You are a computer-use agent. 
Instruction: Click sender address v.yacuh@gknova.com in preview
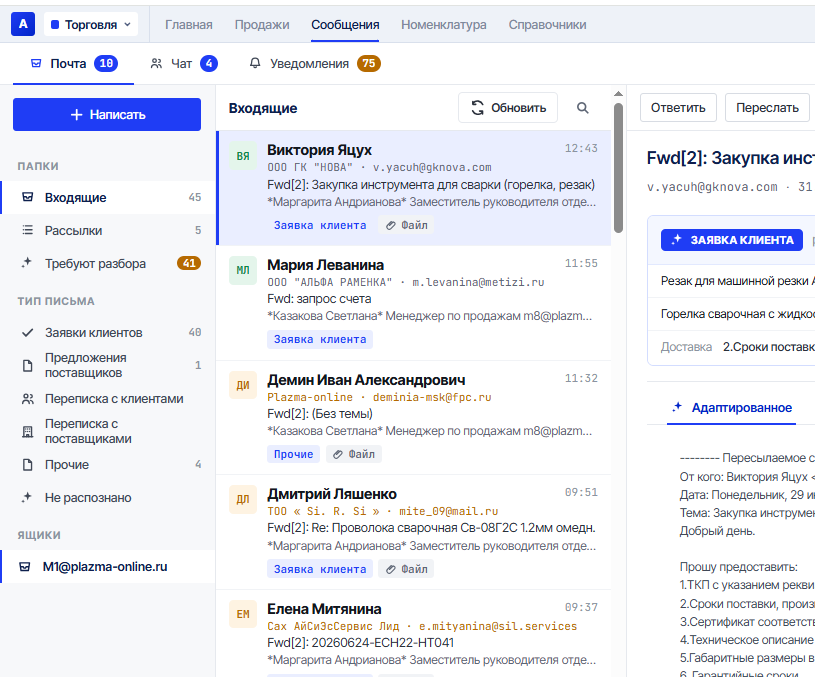(x=712, y=187)
